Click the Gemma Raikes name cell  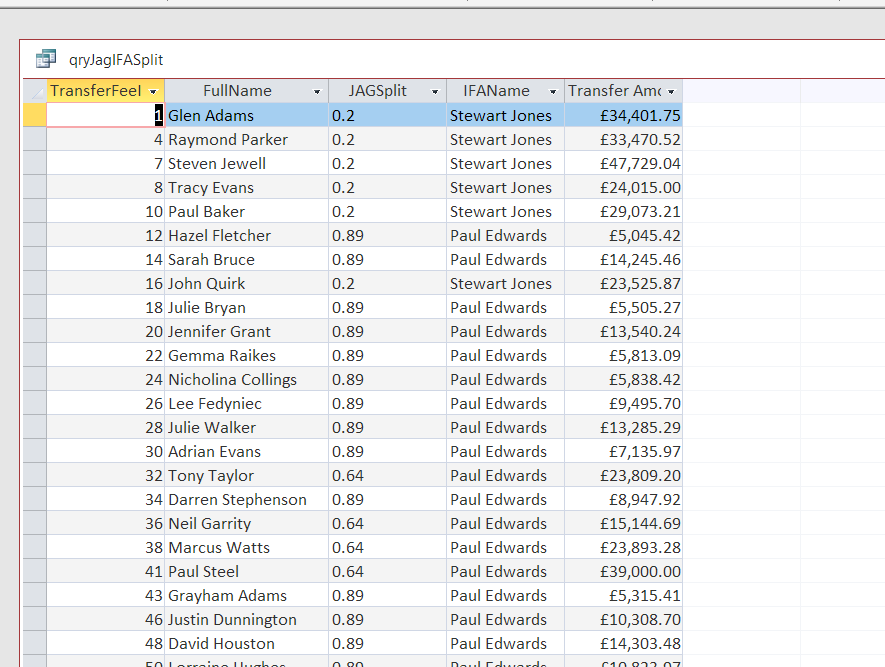(x=247, y=355)
